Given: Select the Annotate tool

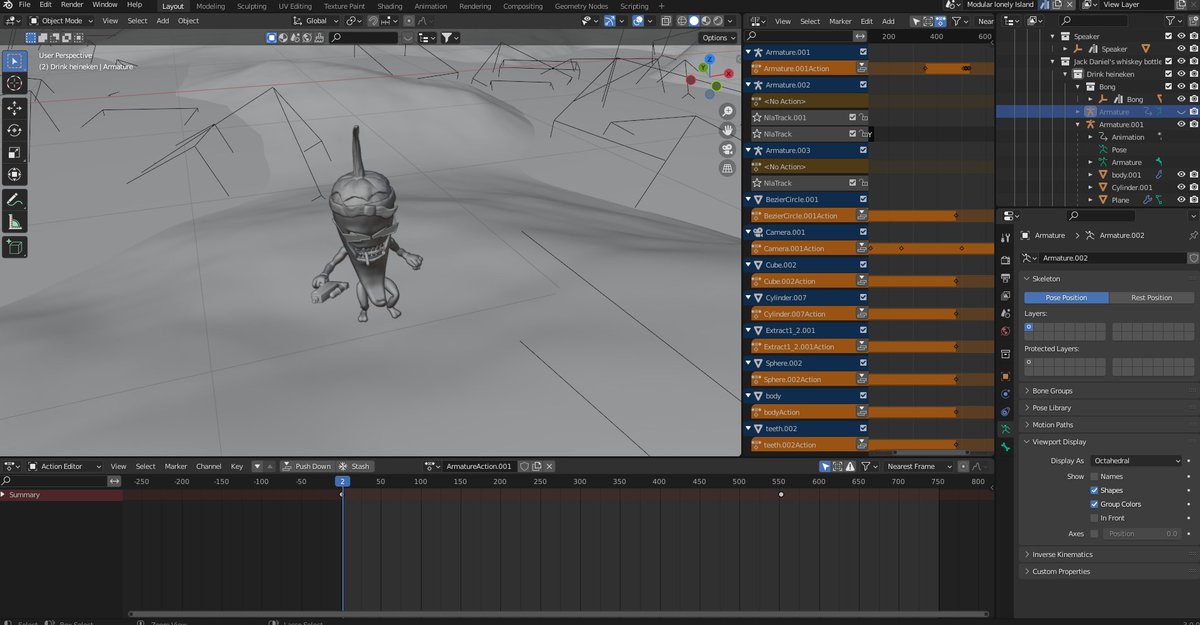Looking at the screenshot, I should tap(14, 200).
